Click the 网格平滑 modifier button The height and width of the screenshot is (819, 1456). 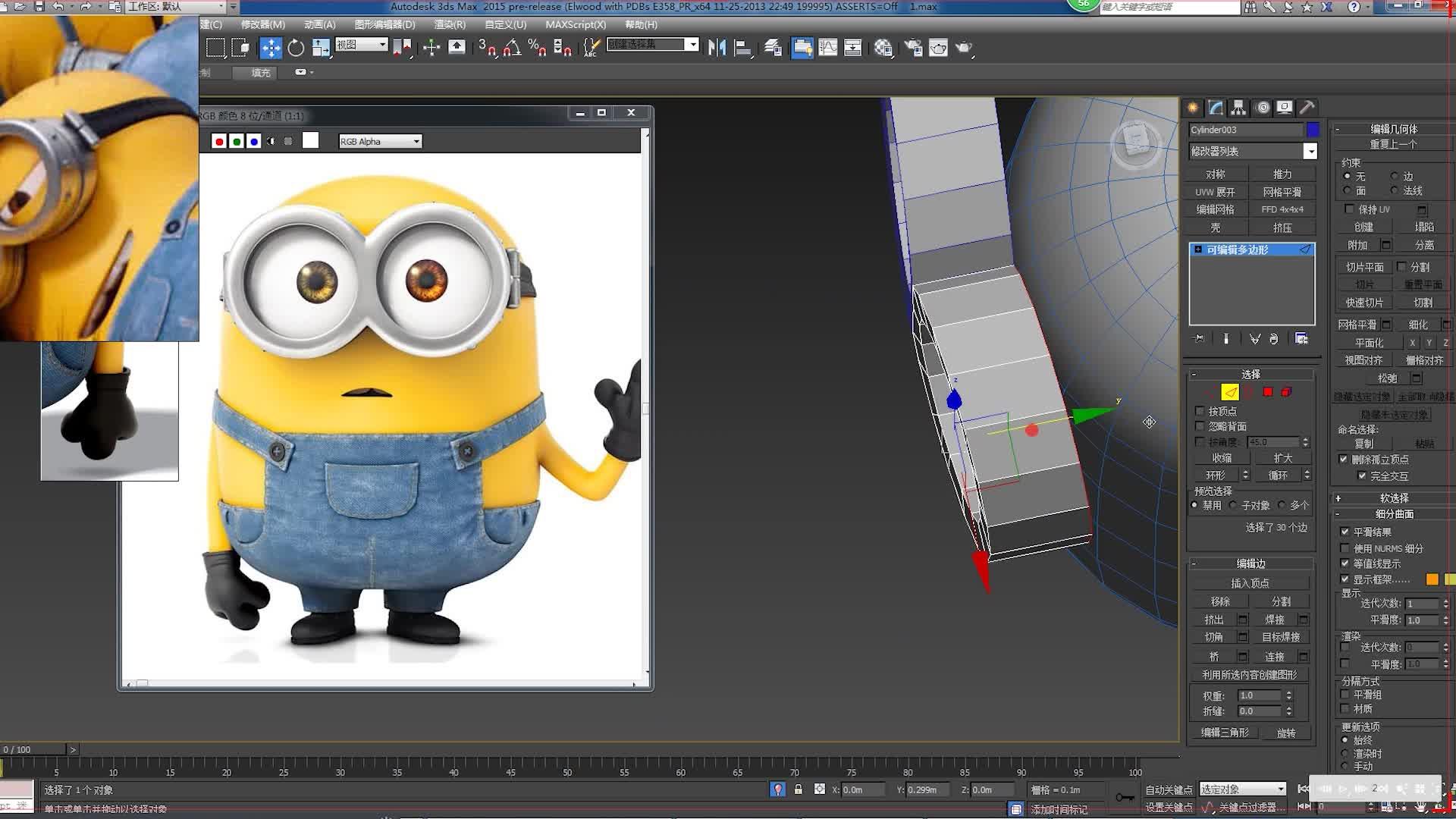[x=1282, y=192]
